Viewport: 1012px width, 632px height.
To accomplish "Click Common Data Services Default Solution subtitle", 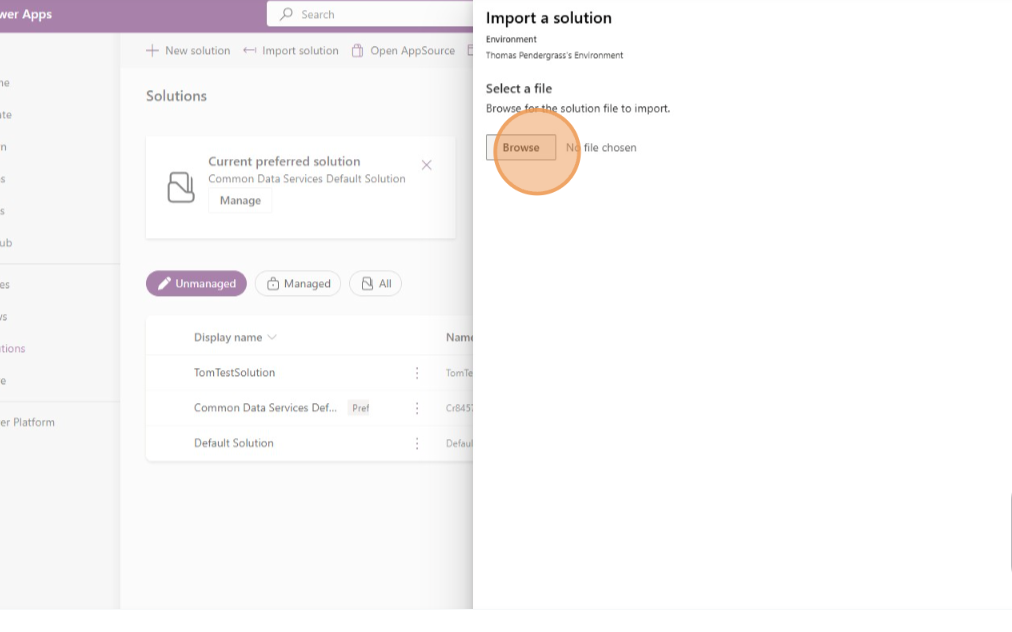I will click(307, 179).
